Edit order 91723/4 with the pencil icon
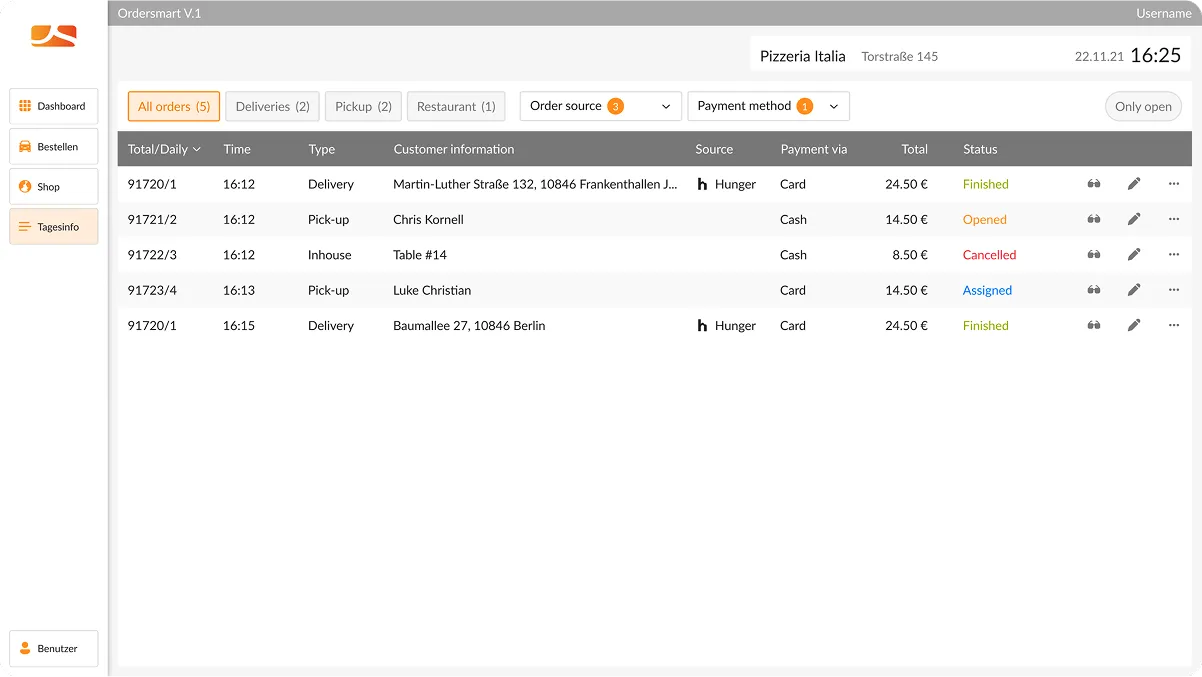The image size is (1202, 677). click(1133, 290)
